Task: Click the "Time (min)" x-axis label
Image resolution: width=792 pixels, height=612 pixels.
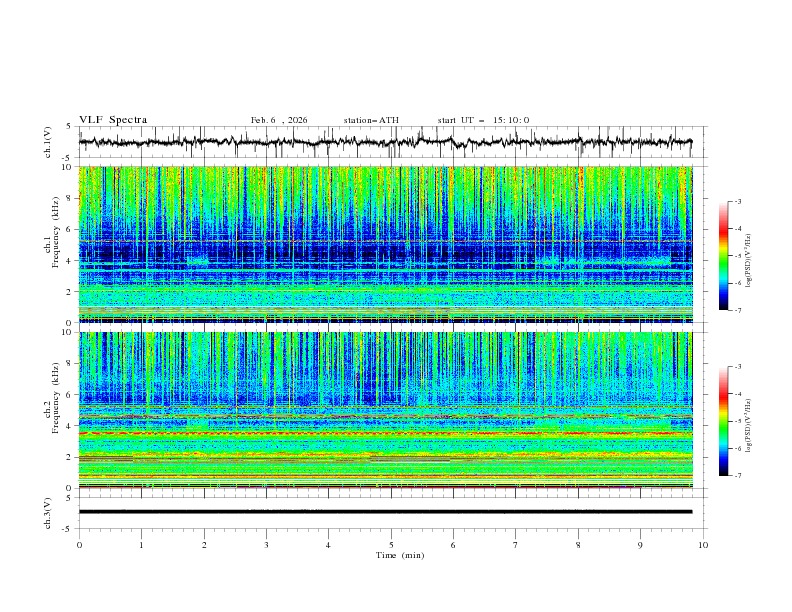Action: [x=400, y=555]
